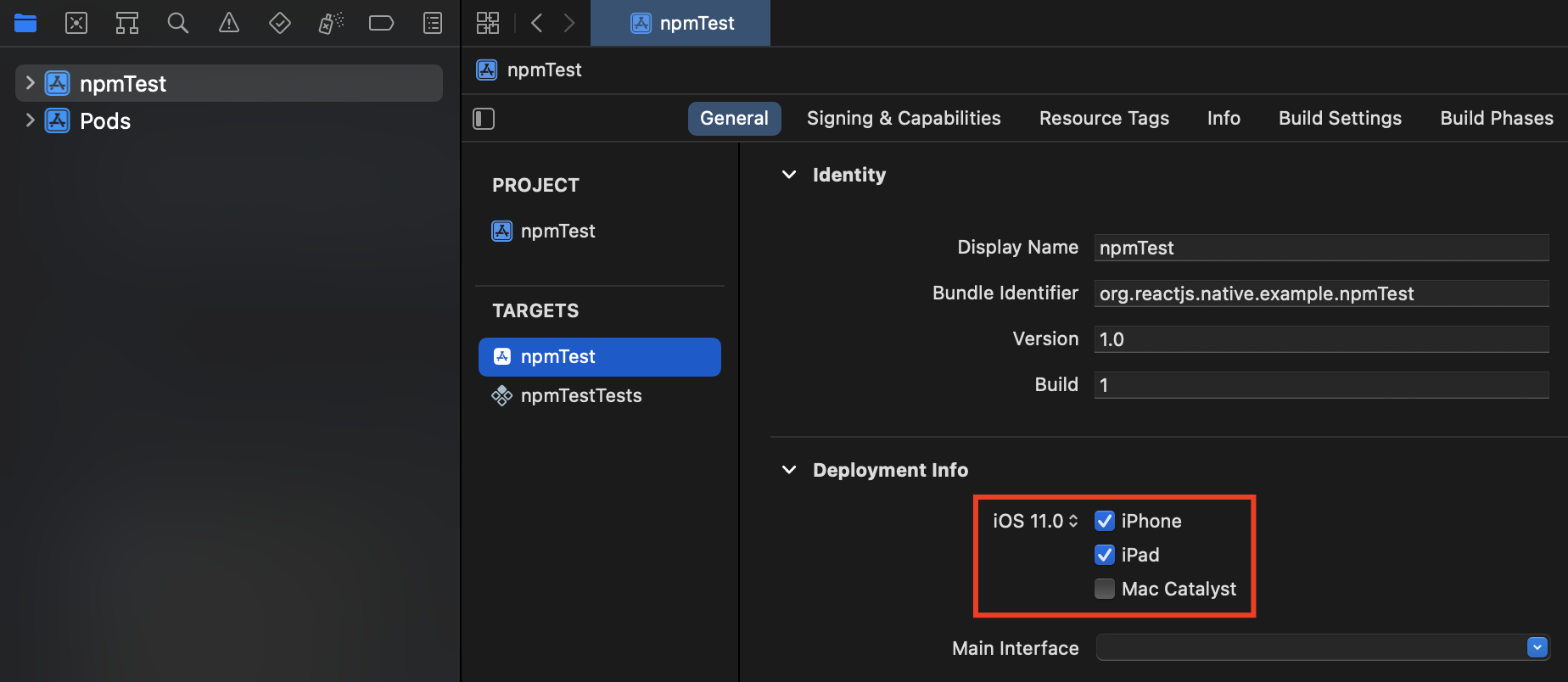
Task: Open the Info tab
Action: point(1224,119)
